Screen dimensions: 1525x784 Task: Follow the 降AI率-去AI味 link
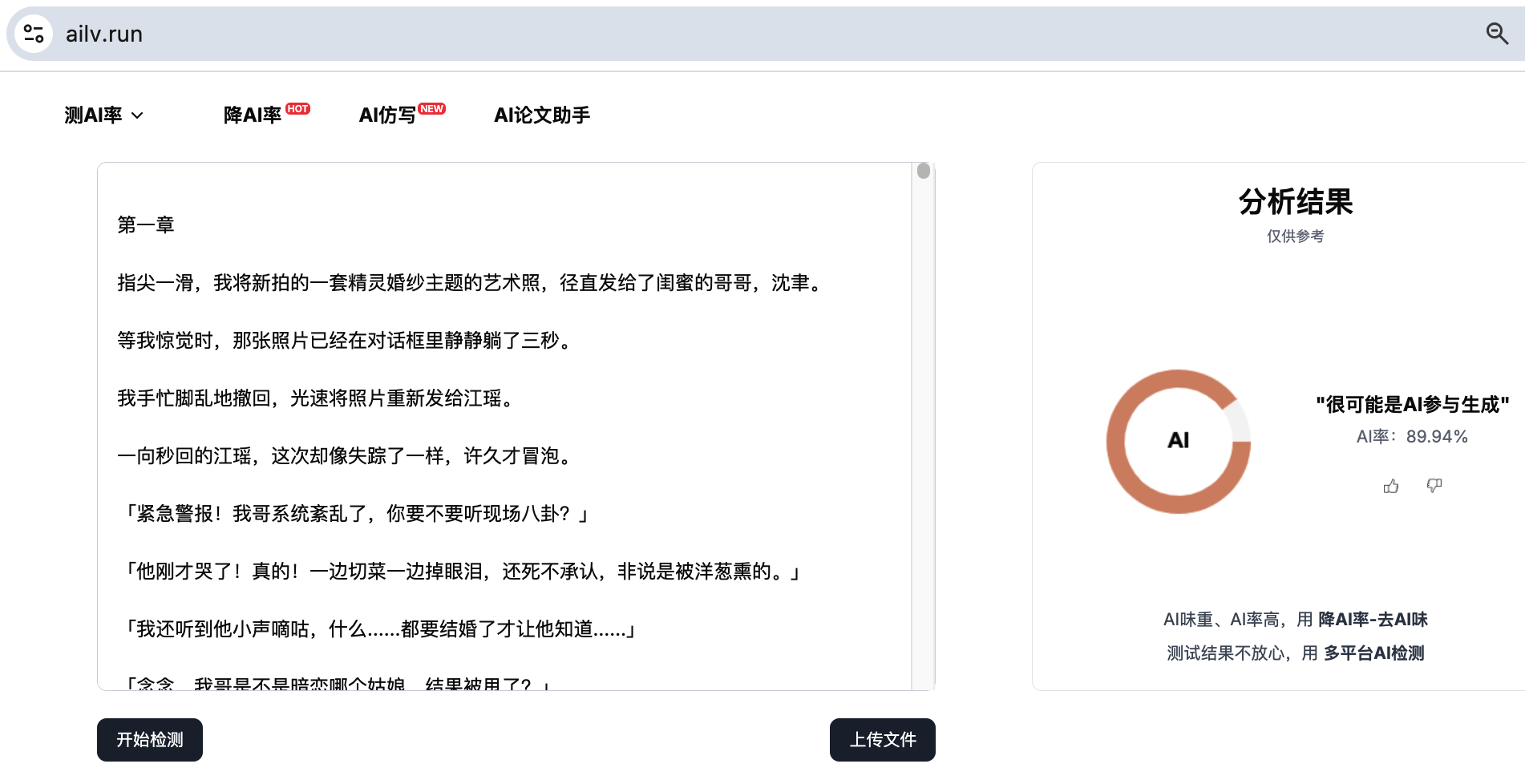(x=1373, y=620)
